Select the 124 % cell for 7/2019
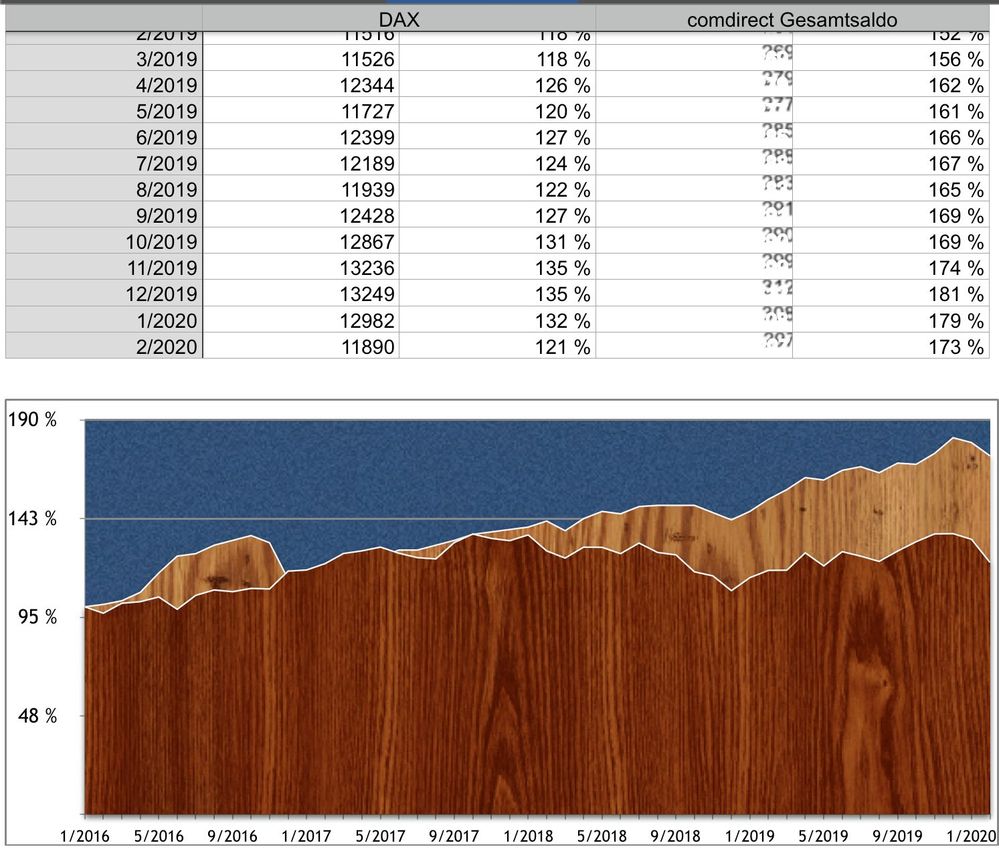The width and height of the screenshot is (999, 861). (497, 163)
